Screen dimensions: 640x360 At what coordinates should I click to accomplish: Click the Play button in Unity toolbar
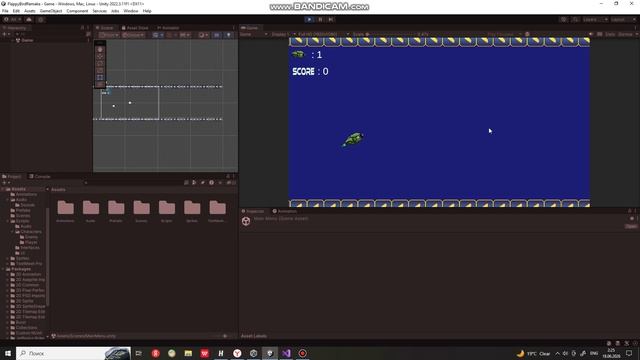309,19
